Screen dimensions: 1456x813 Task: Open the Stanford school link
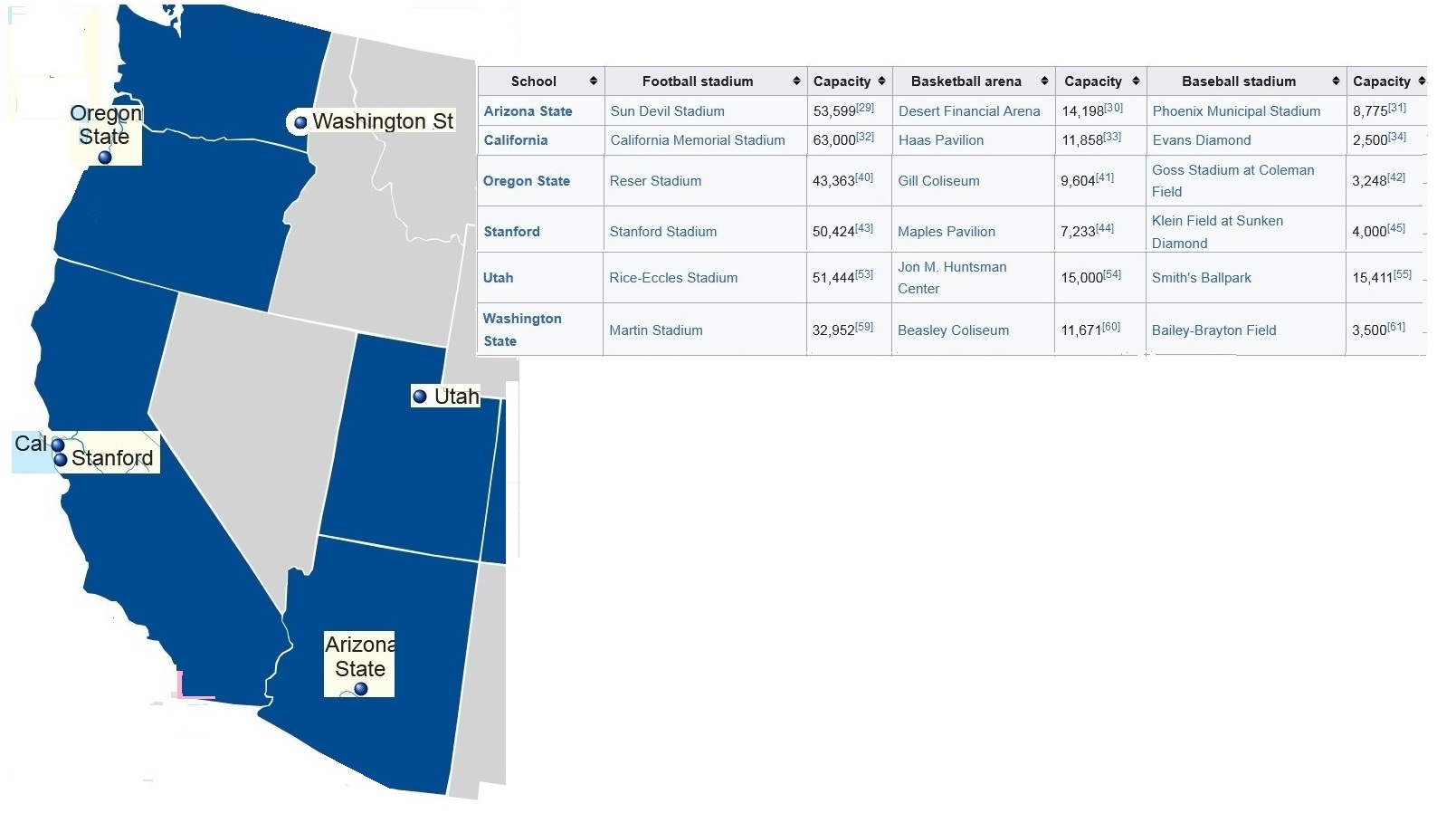click(511, 231)
